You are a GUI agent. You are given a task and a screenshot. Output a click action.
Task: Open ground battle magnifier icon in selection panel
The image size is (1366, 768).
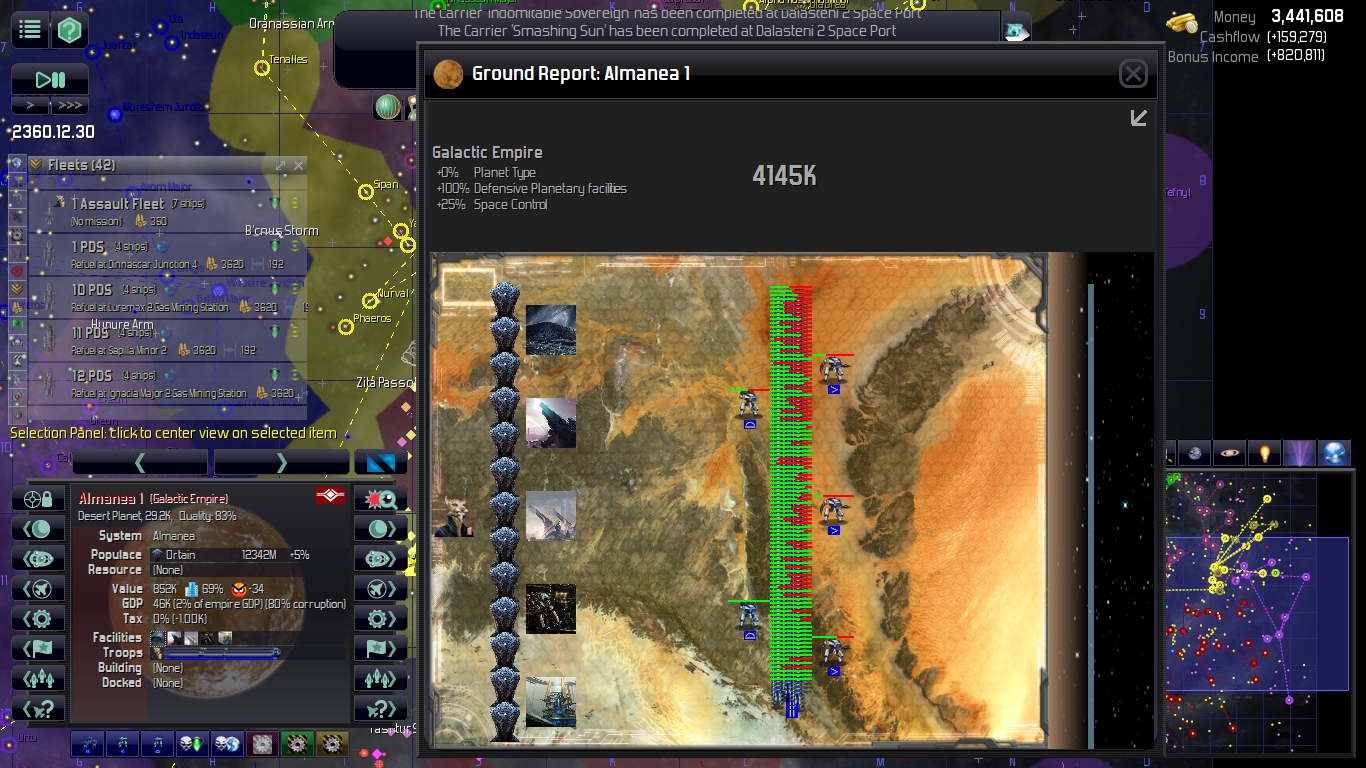click(381, 499)
